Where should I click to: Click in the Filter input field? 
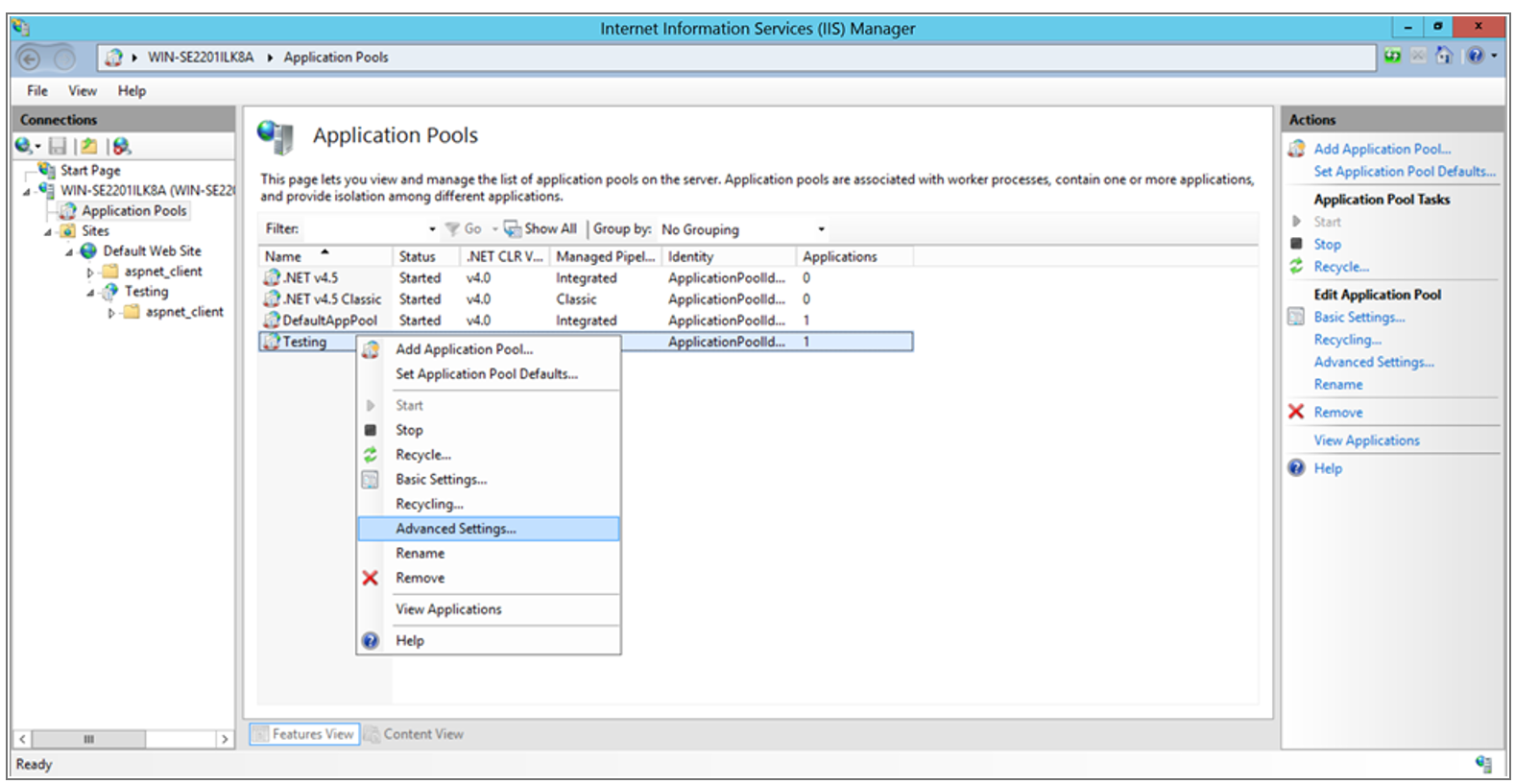click(363, 228)
